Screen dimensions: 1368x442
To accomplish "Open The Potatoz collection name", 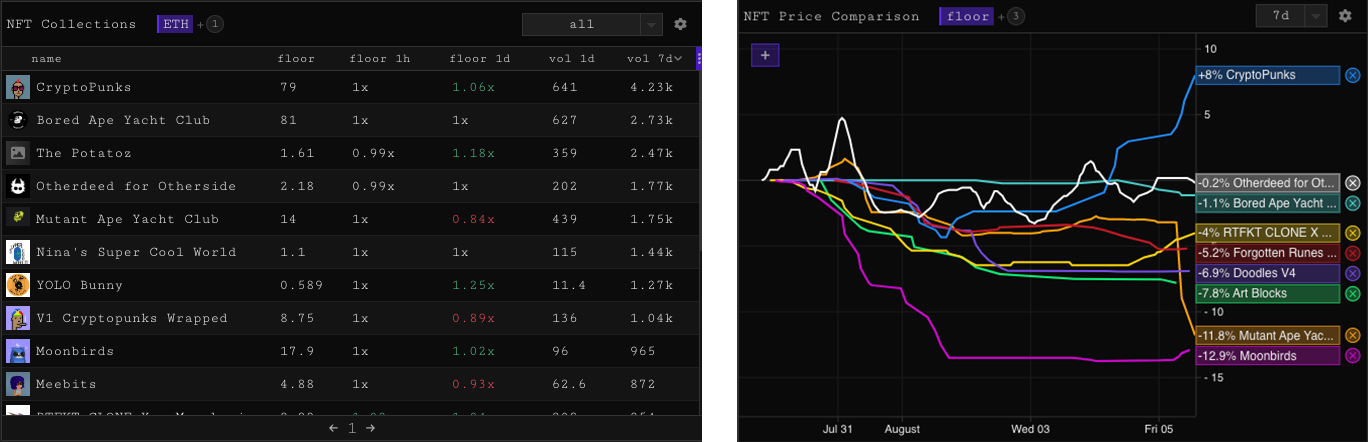I will pyautogui.click(x=84, y=154).
